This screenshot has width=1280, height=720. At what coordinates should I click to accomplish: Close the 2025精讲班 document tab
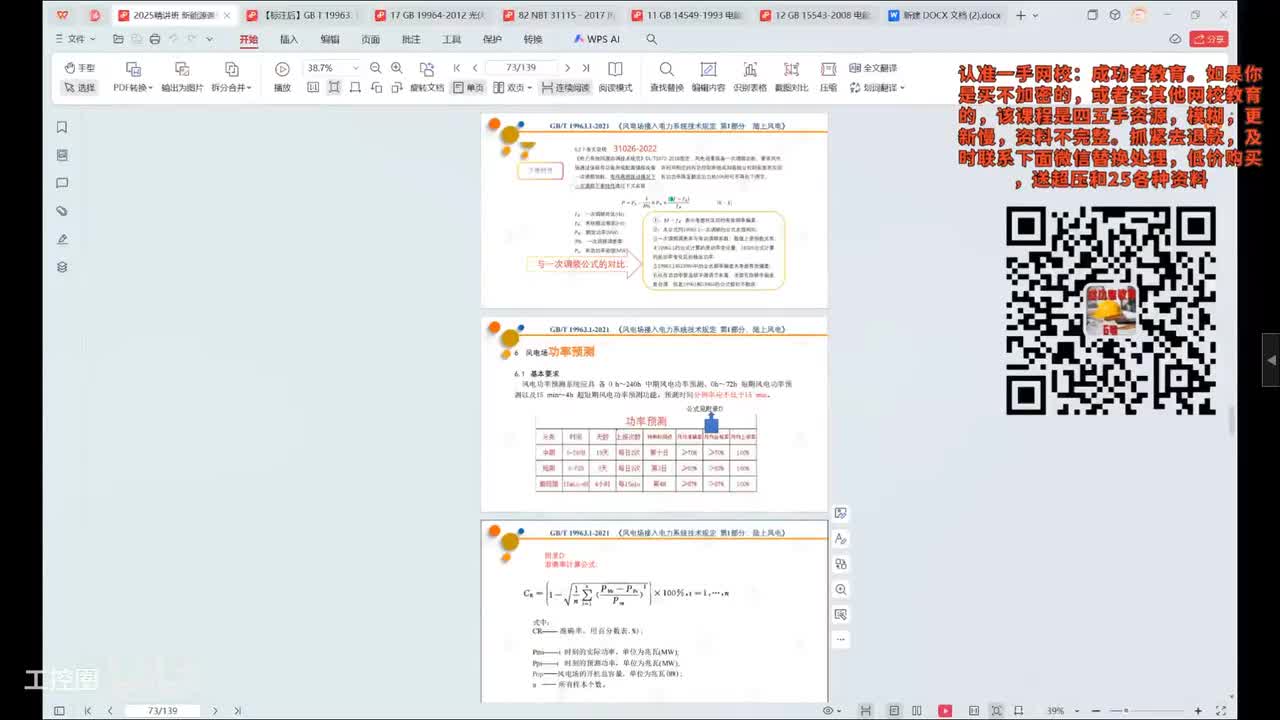227,15
